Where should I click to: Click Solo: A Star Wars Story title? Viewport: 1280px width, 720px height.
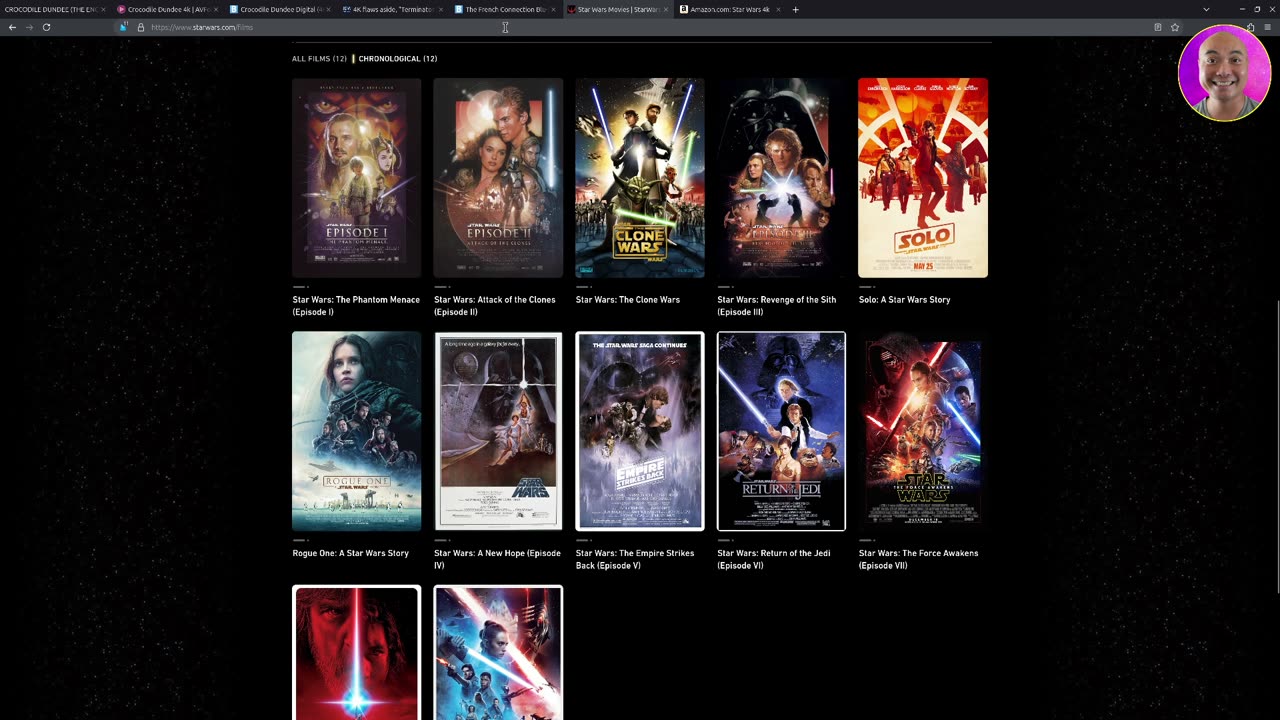pyautogui.click(x=905, y=300)
